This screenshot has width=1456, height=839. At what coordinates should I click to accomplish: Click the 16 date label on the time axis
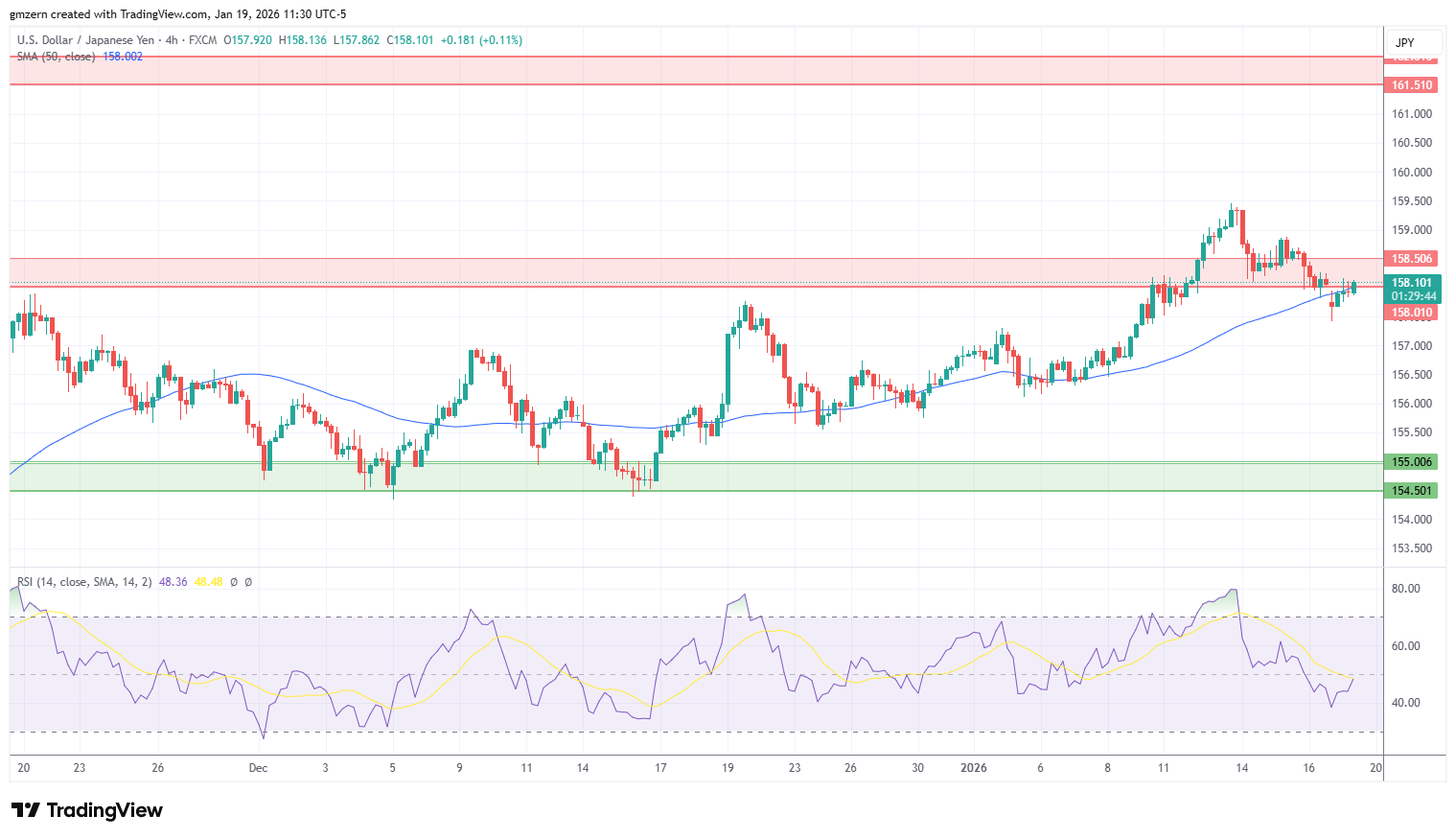click(1309, 768)
